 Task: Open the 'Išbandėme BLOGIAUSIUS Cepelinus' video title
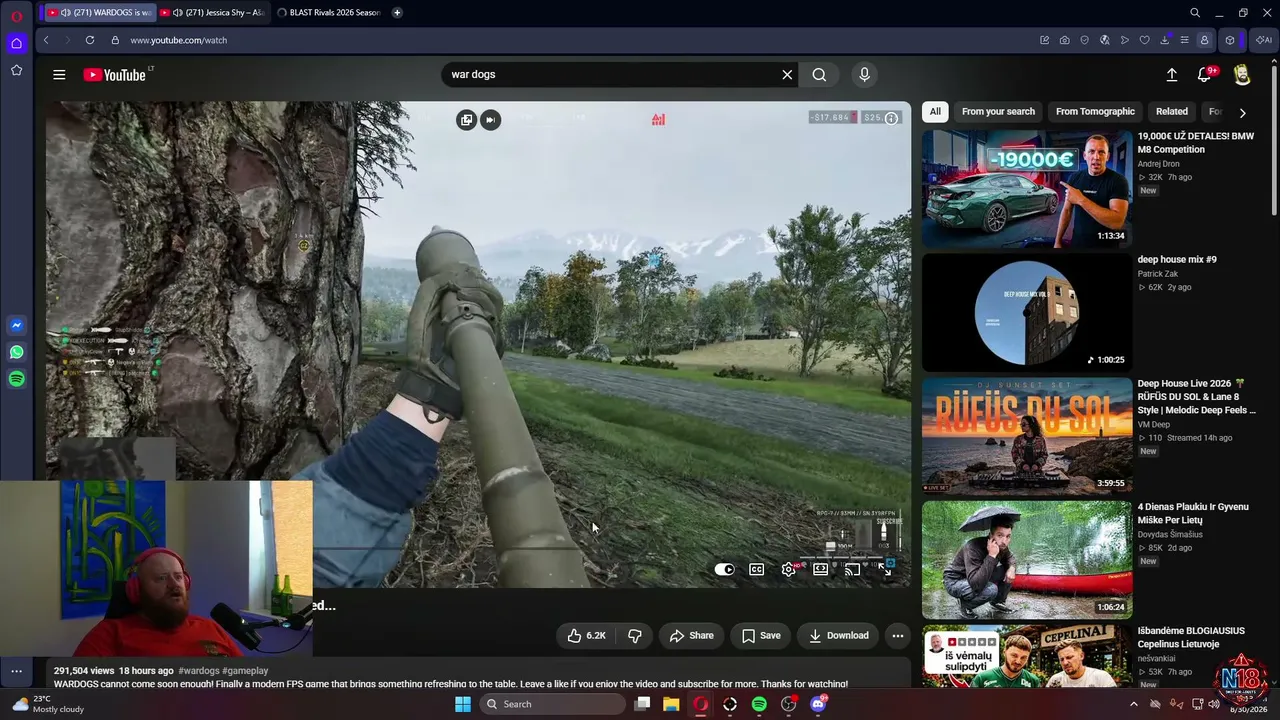click(x=1191, y=638)
